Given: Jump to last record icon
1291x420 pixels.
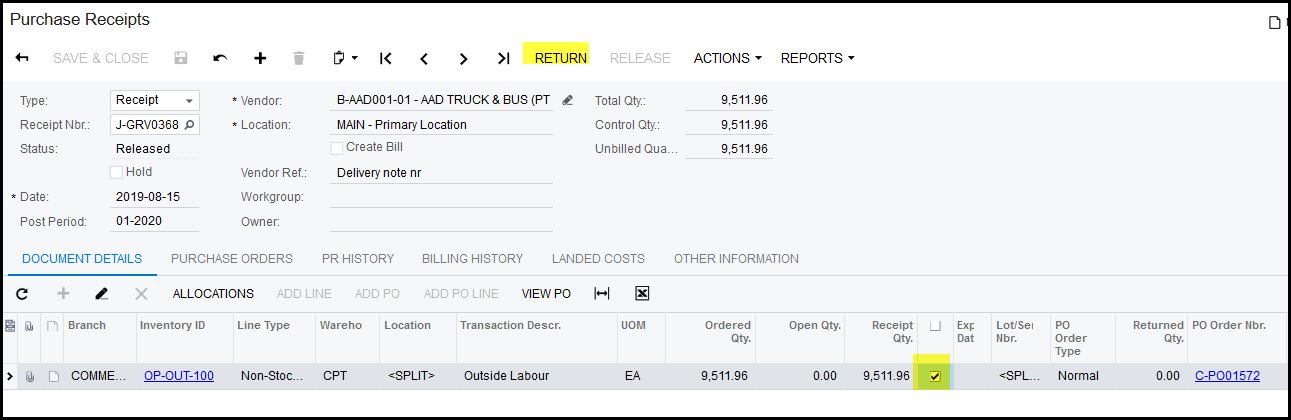Looking at the screenshot, I should (x=504, y=58).
